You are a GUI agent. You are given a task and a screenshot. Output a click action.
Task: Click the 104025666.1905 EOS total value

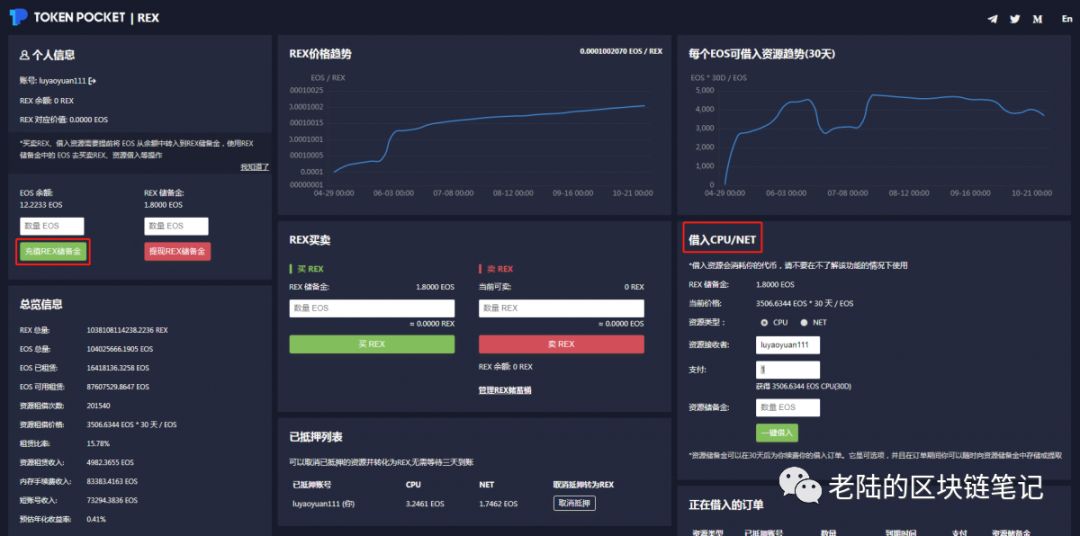120,349
